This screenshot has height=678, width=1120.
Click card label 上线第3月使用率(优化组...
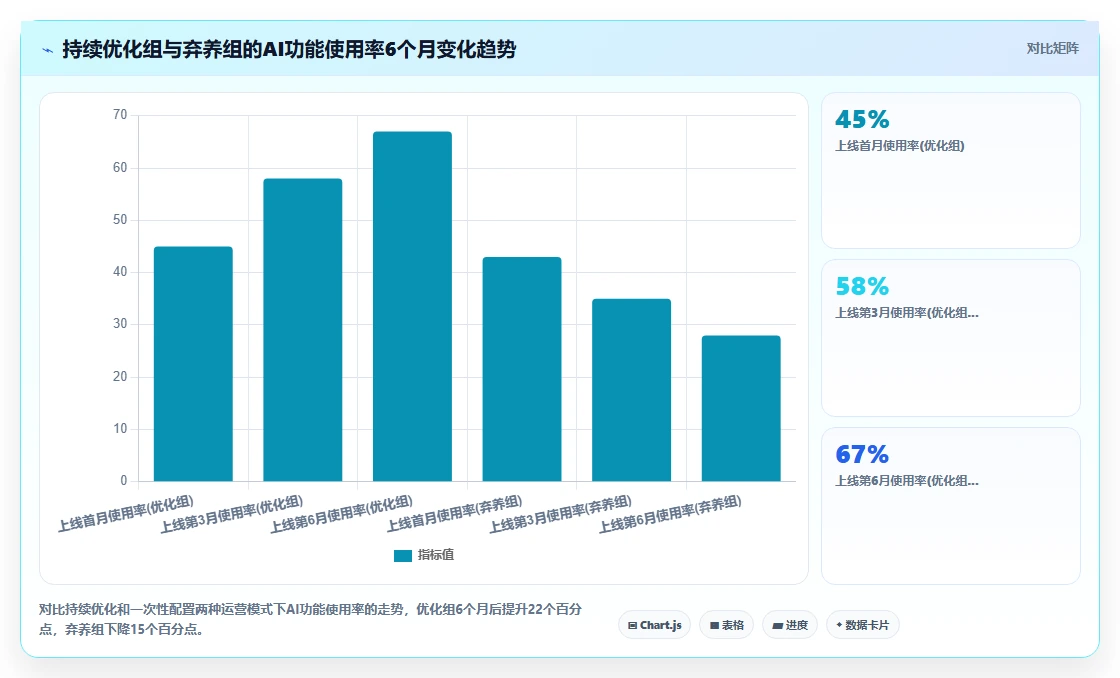[907, 313]
